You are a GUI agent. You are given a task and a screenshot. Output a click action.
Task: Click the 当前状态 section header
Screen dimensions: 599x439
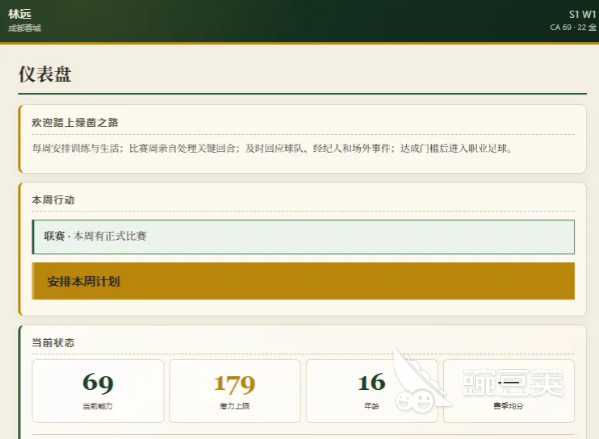(x=53, y=343)
